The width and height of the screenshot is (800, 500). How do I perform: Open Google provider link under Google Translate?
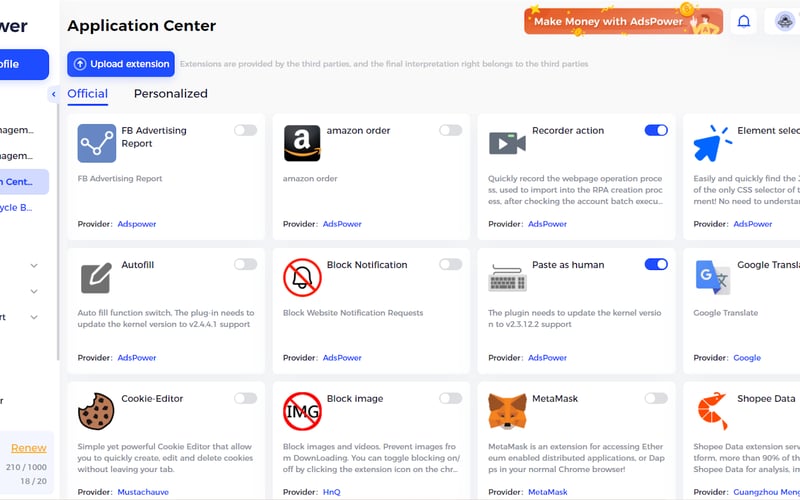747,358
